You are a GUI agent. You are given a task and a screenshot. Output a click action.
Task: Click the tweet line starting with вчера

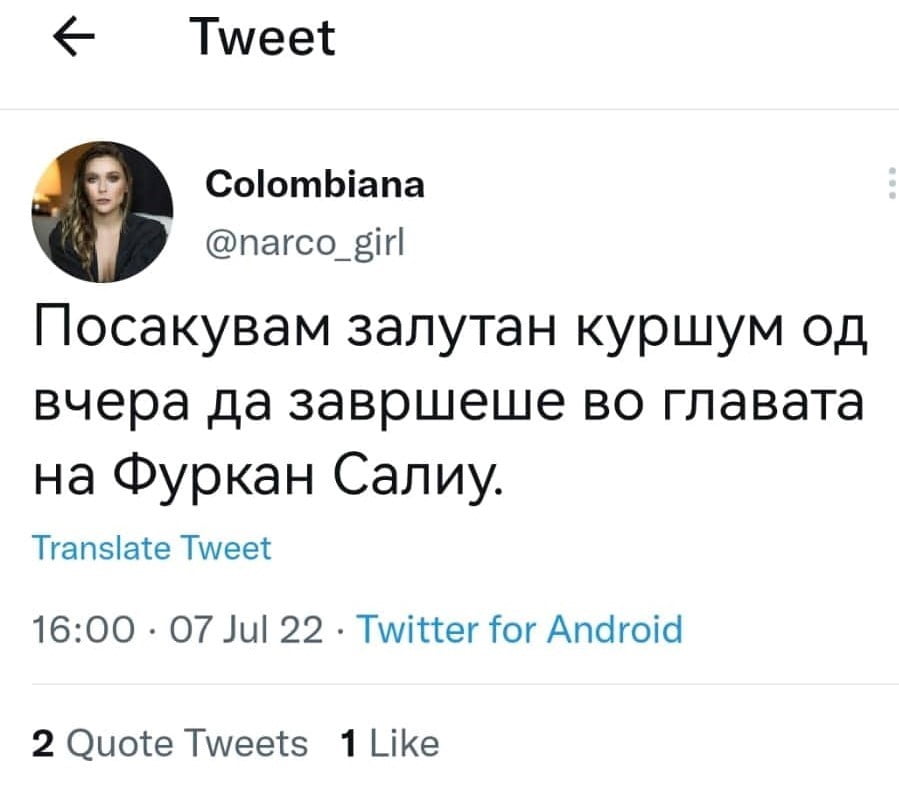click(x=447, y=408)
